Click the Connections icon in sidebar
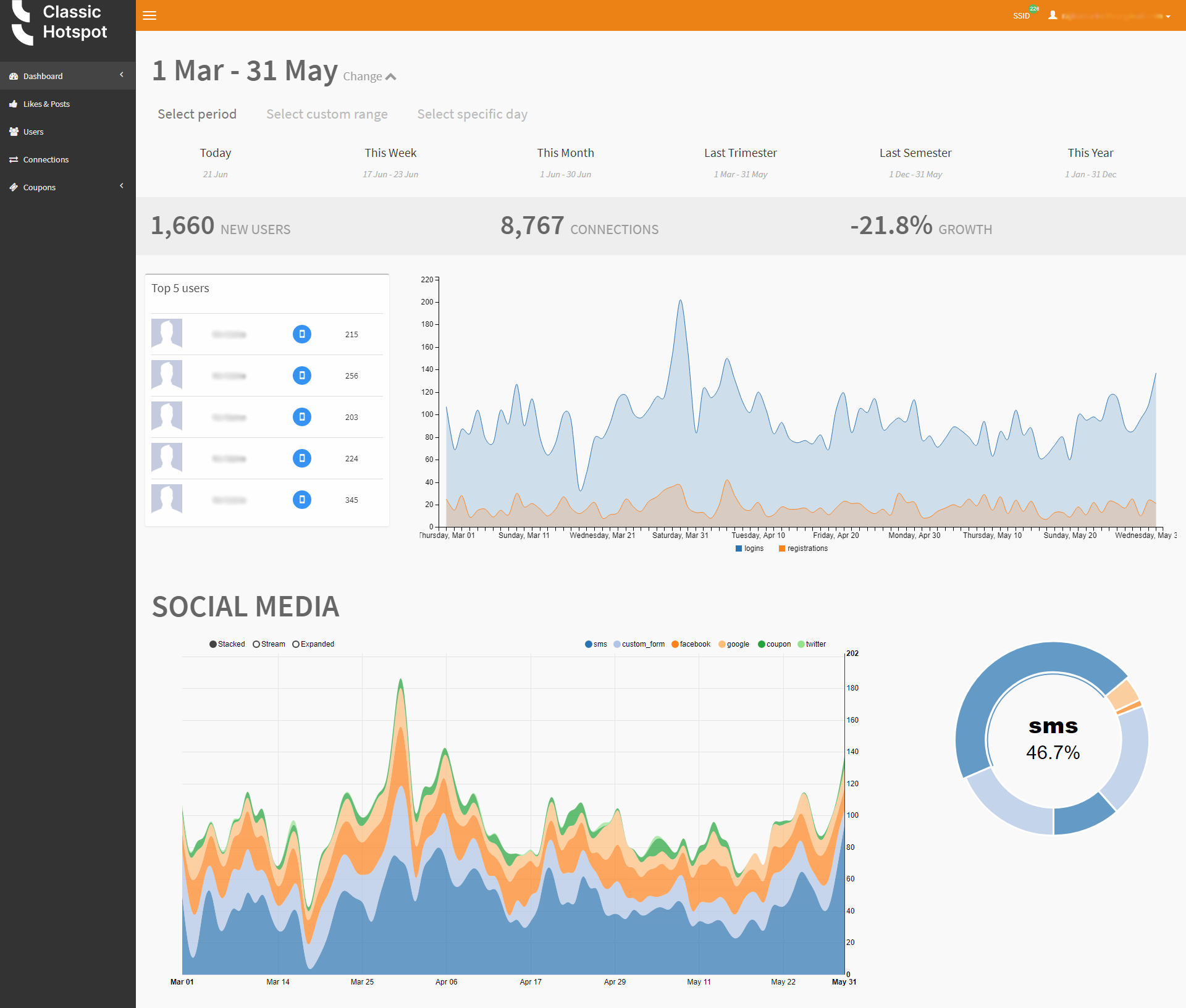1186x1008 pixels. [15, 159]
